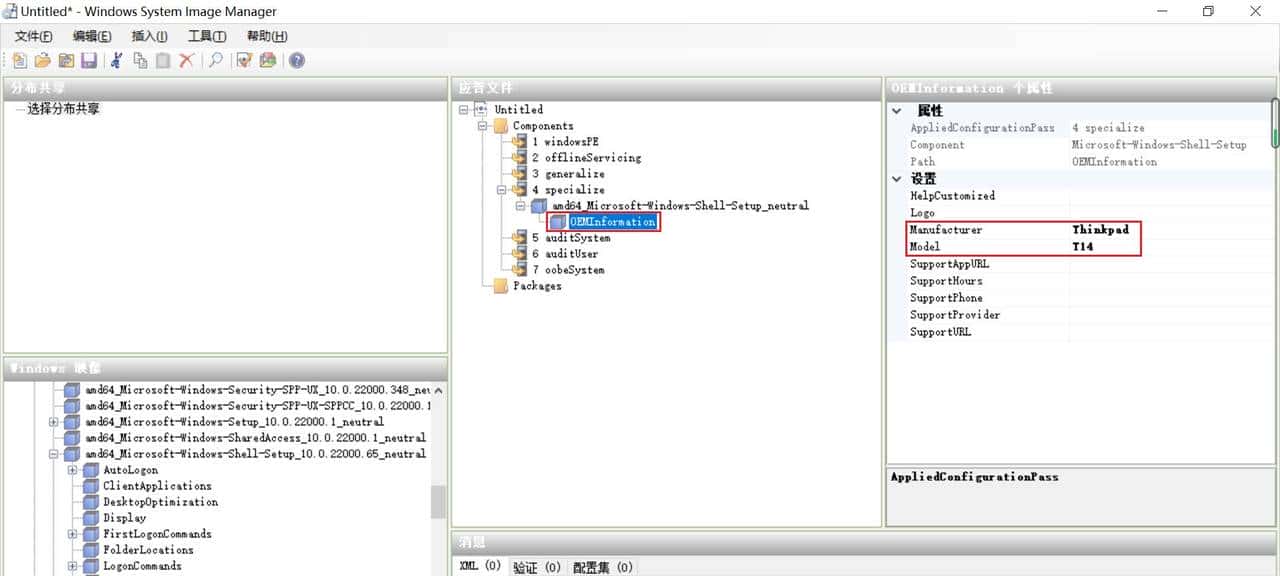Viewport: 1280px width, 576px height.
Task: Click the Create Configuration Set icon
Action: pos(267,61)
